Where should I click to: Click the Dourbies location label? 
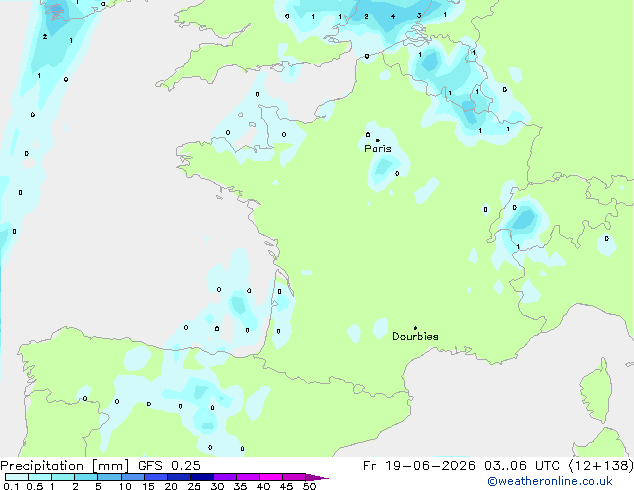[x=415, y=336]
